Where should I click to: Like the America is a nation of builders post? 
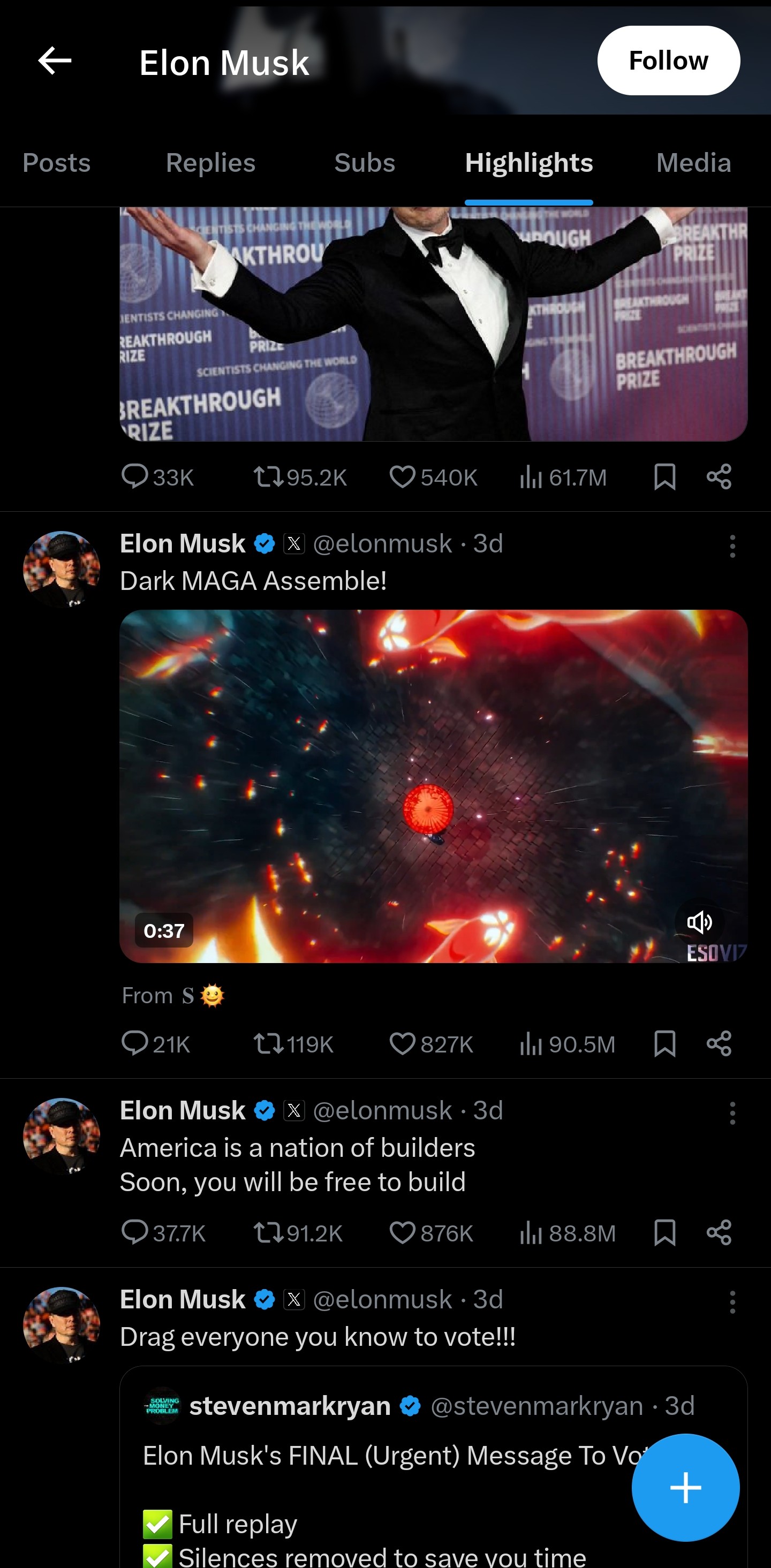click(x=402, y=1233)
